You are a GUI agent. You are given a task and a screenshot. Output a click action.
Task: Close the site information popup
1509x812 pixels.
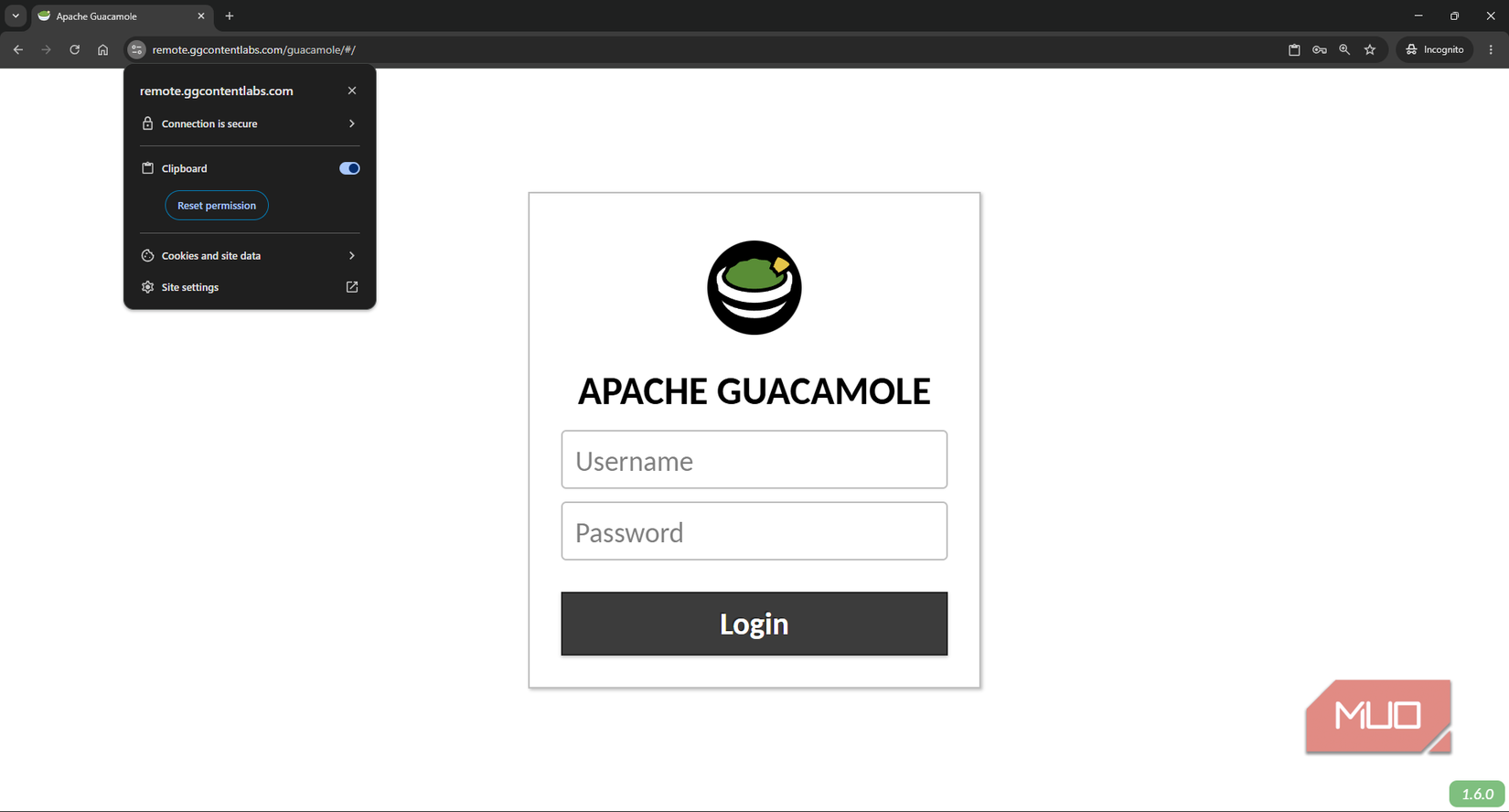pyautogui.click(x=352, y=91)
